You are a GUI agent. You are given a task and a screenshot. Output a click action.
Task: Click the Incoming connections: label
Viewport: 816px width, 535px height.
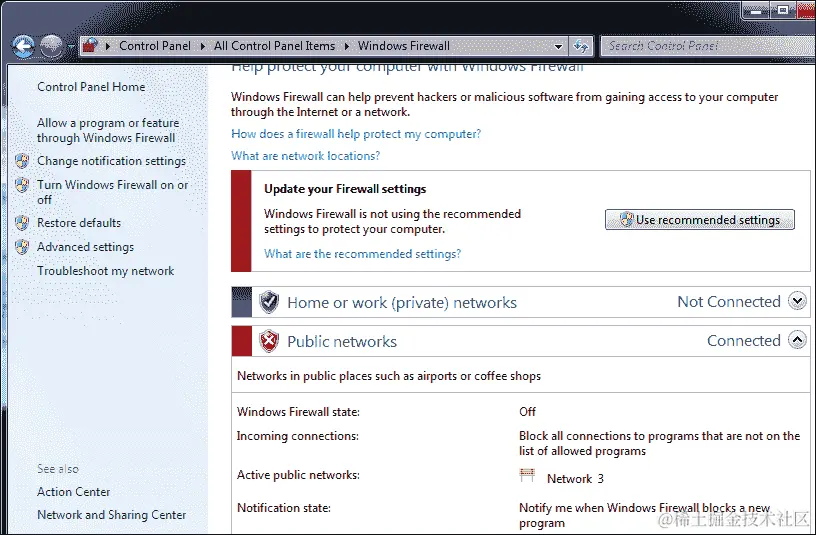tap(298, 436)
